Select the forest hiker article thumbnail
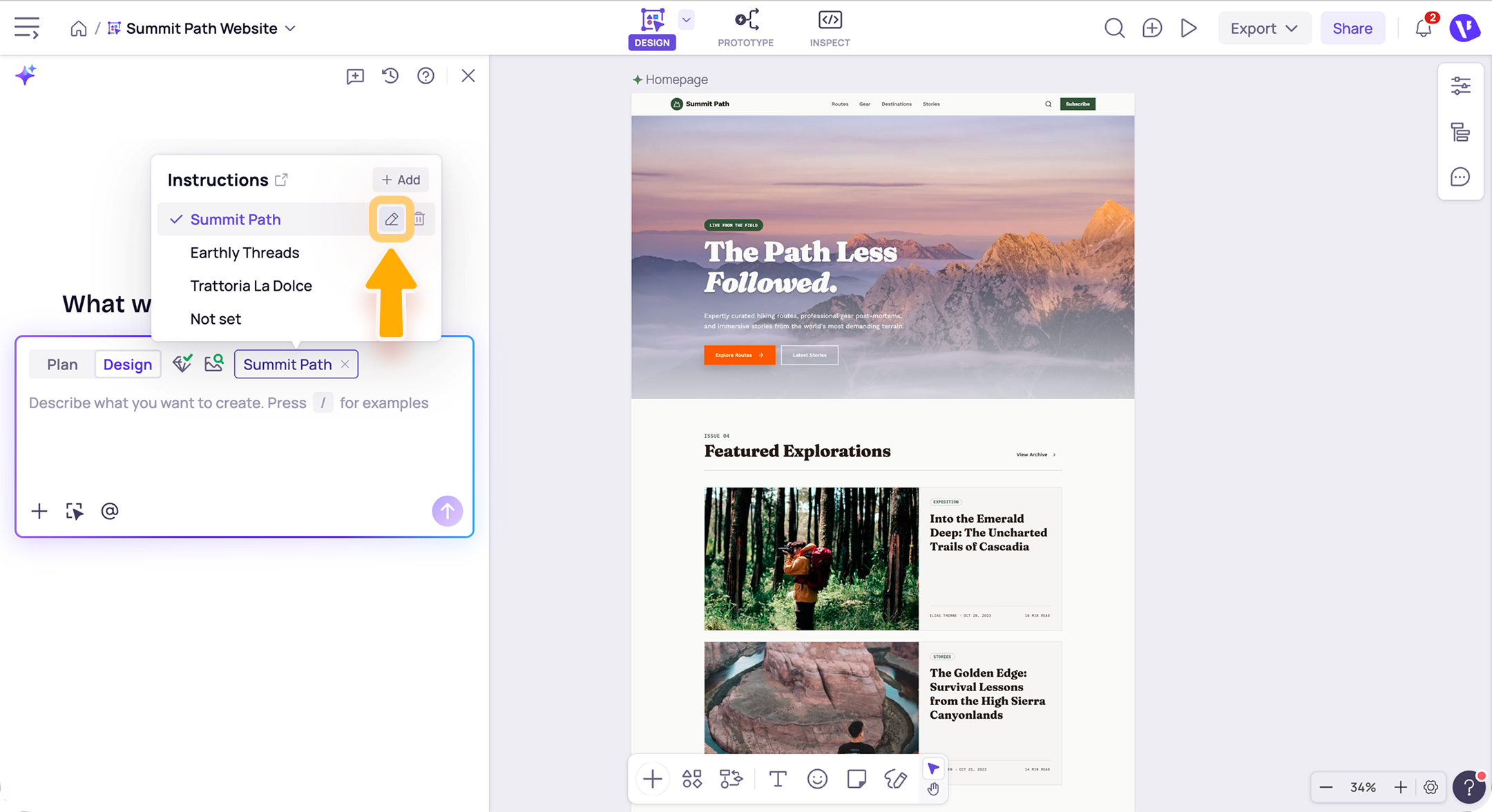The height and width of the screenshot is (812, 1492). [x=812, y=559]
